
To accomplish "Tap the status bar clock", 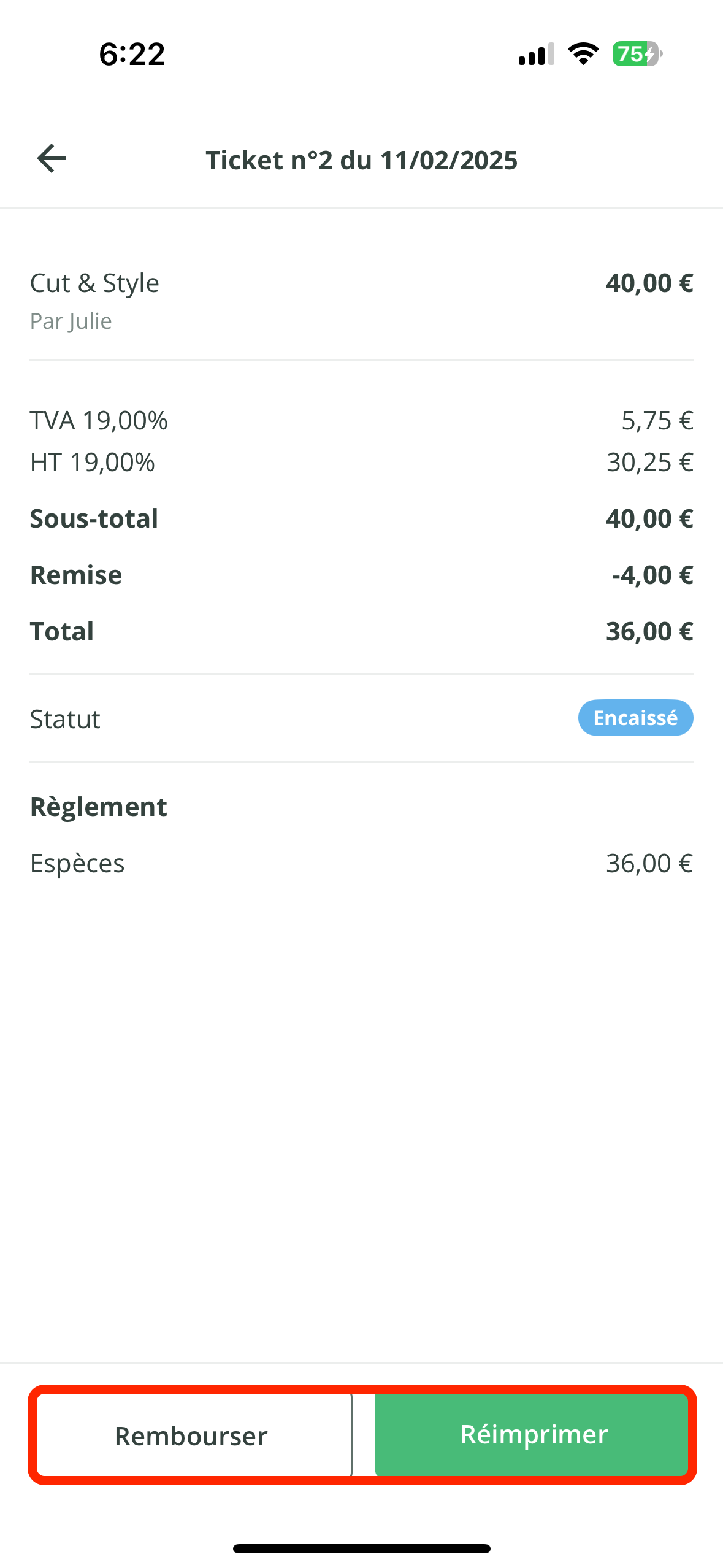I will tap(132, 54).
